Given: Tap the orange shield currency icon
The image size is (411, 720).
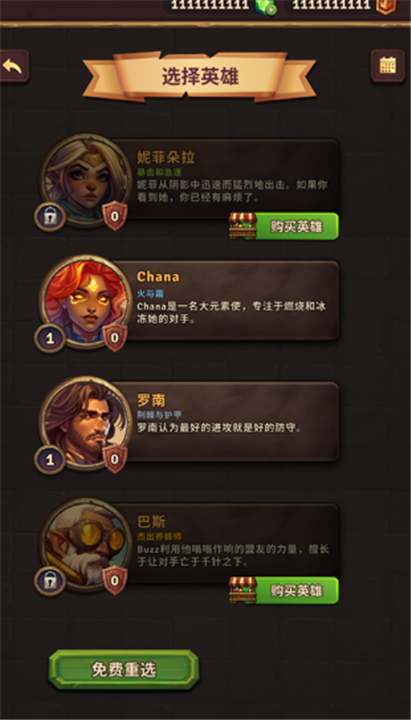Looking at the screenshot, I should (386, 6).
